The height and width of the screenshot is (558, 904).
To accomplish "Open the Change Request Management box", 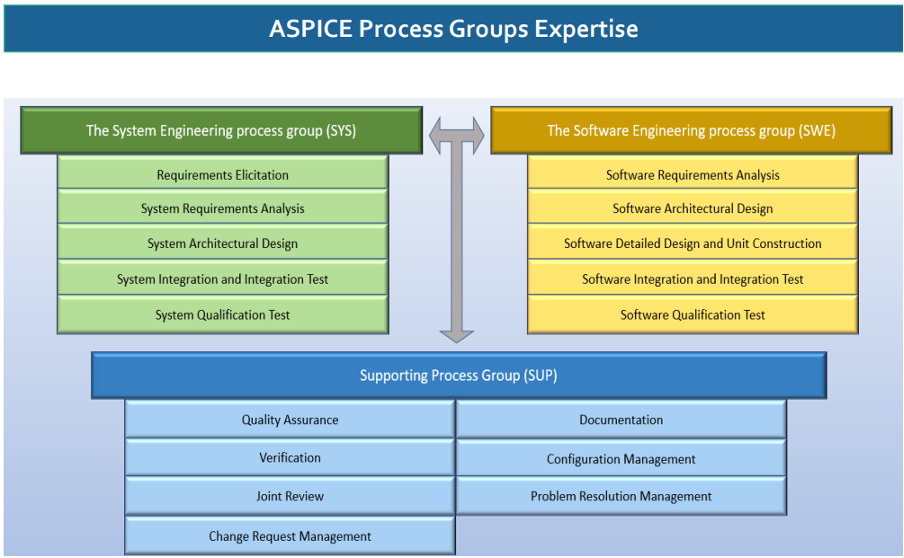I will (290, 536).
